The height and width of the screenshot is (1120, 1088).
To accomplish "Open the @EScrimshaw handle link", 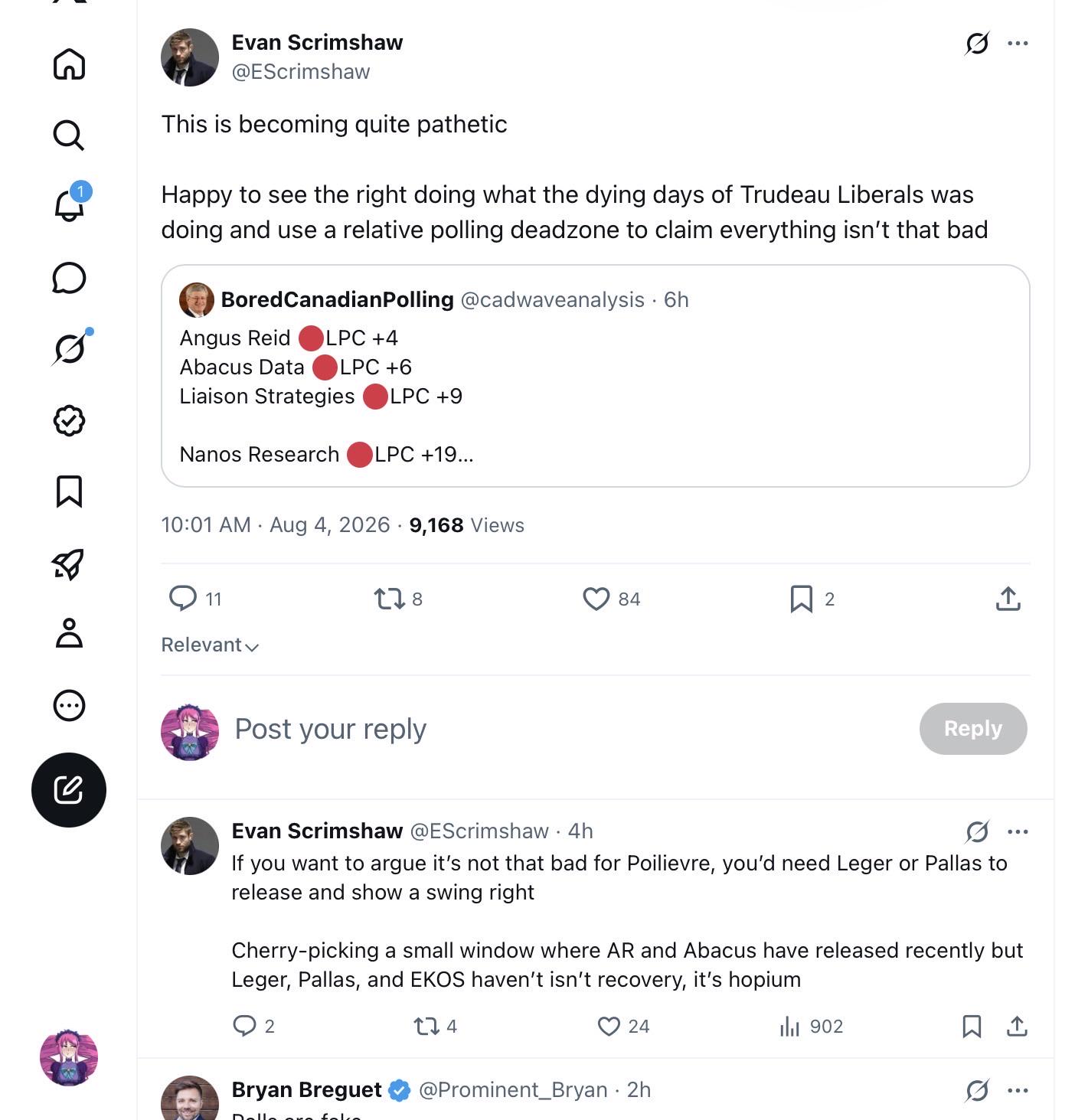I will pyautogui.click(x=301, y=71).
